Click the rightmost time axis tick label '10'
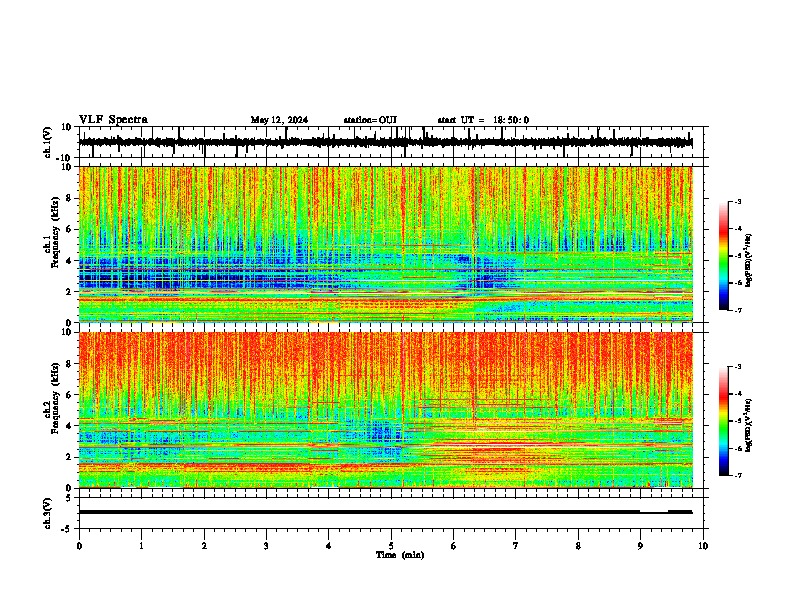Viewport: 792px width, 612px height. click(x=703, y=546)
